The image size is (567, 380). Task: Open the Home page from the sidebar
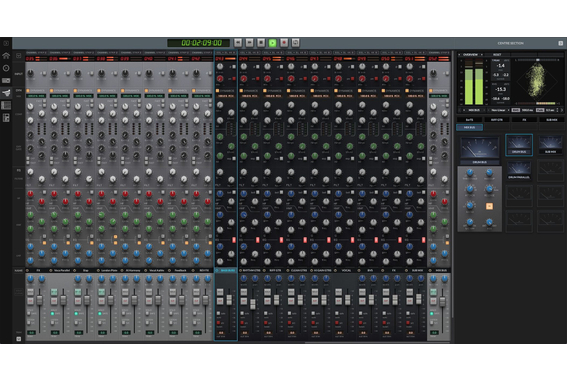(x=6, y=55)
